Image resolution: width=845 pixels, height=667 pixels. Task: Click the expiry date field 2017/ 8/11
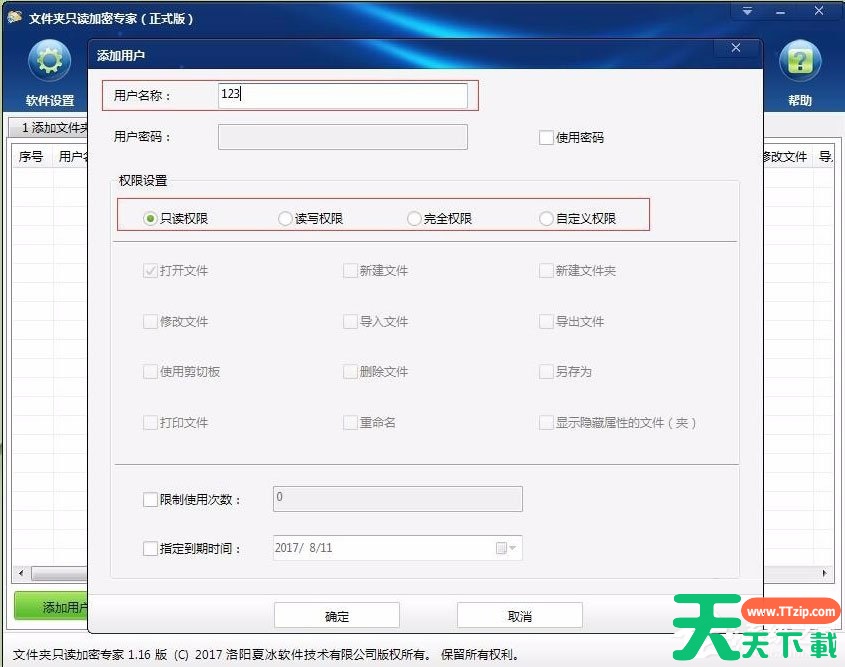click(398, 548)
